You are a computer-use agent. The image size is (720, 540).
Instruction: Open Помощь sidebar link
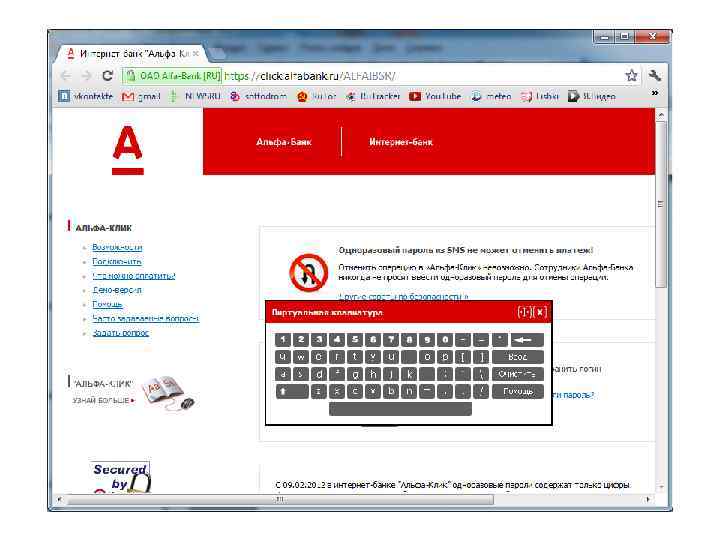point(107,304)
